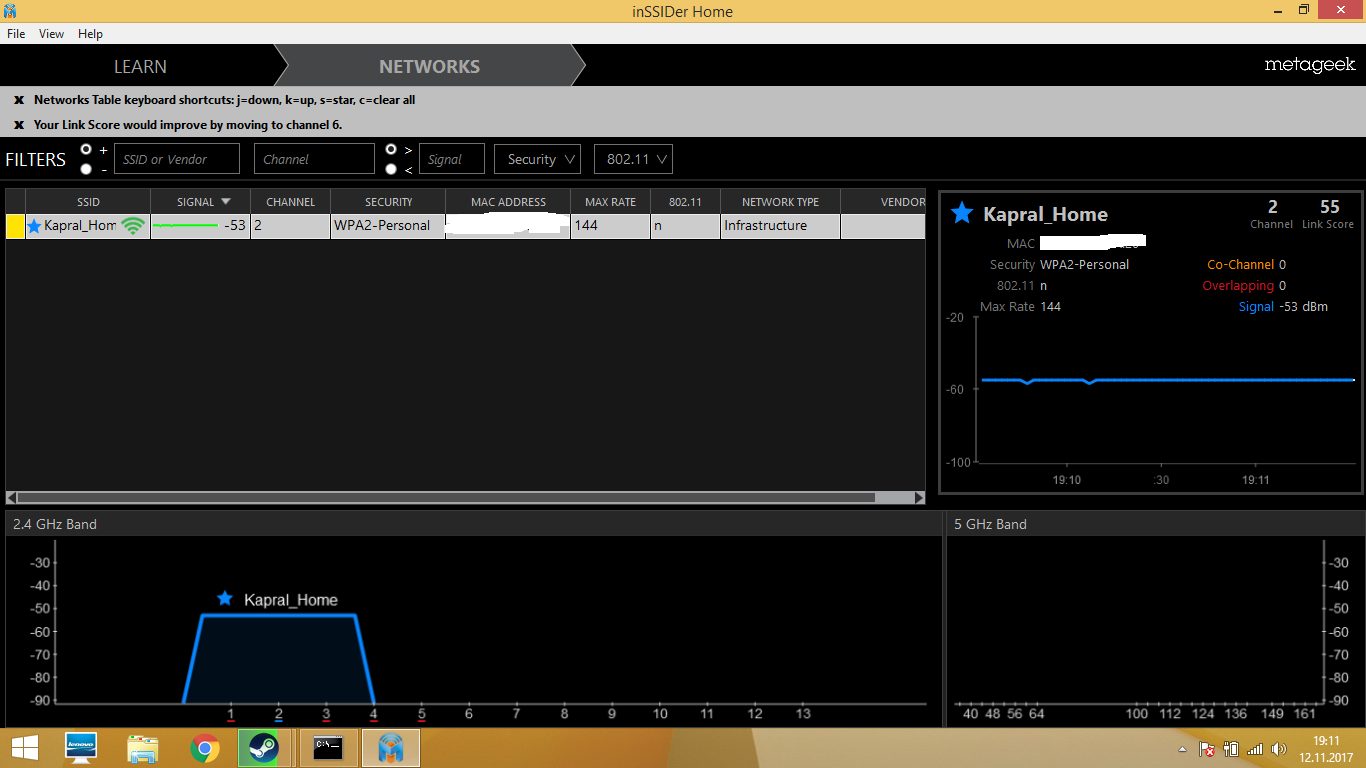
Task: Click the -53 signal value in the table row
Action: (234, 226)
